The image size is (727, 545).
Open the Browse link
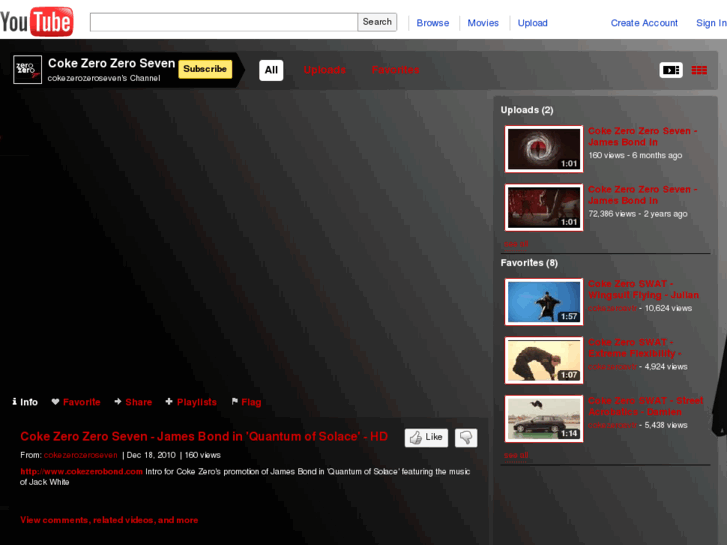coord(433,23)
